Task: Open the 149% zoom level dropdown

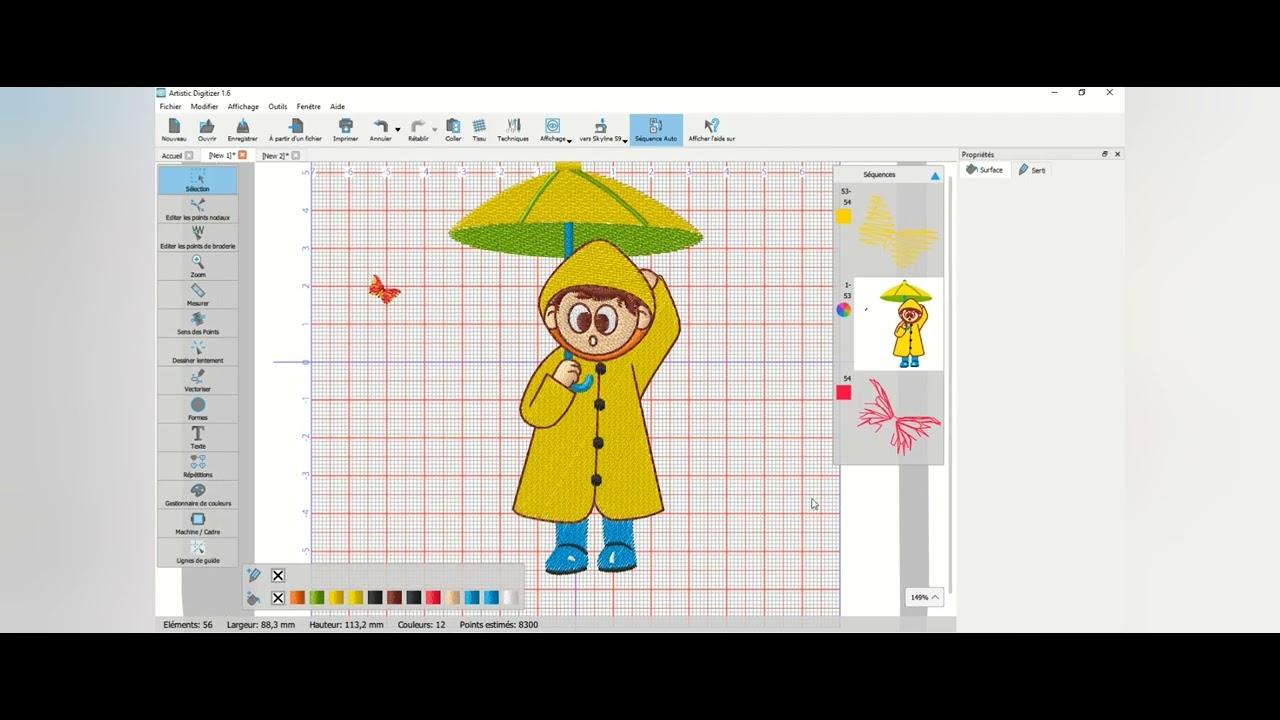Action: (x=924, y=597)
